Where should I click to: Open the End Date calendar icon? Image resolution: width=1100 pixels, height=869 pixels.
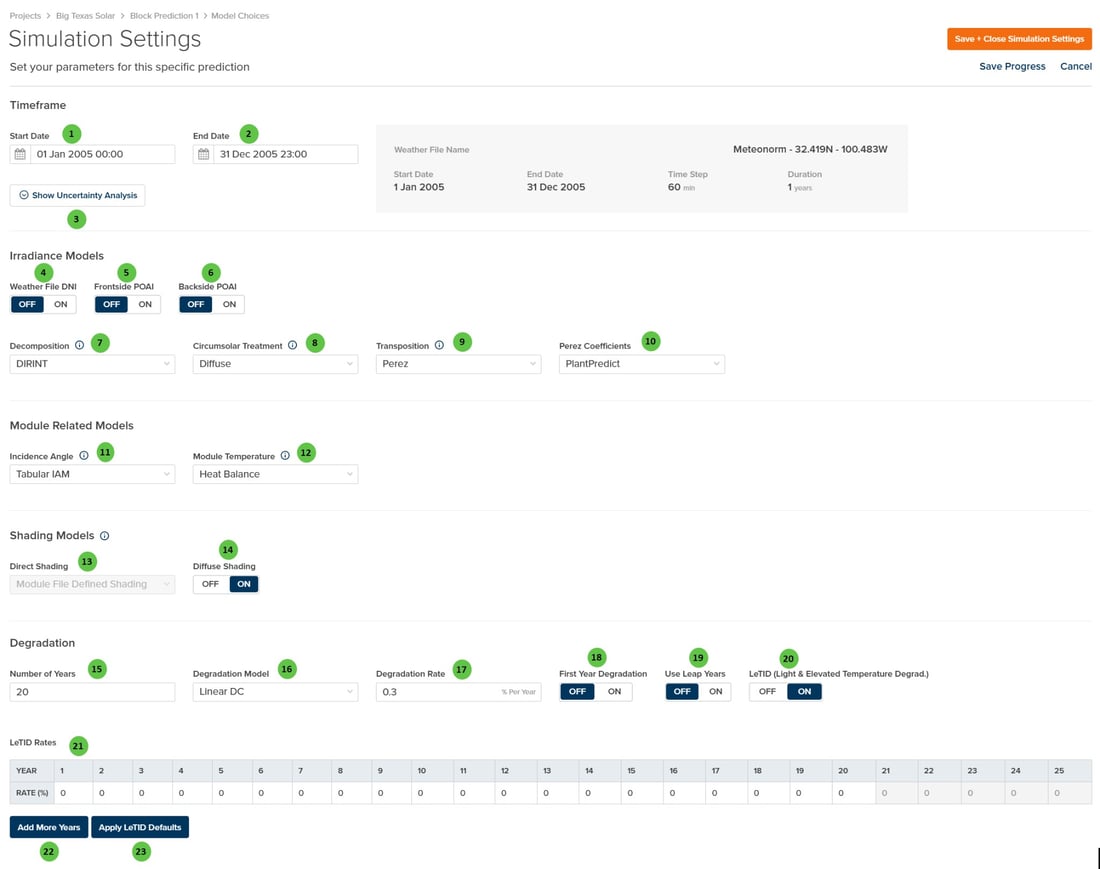coord(203,154)
